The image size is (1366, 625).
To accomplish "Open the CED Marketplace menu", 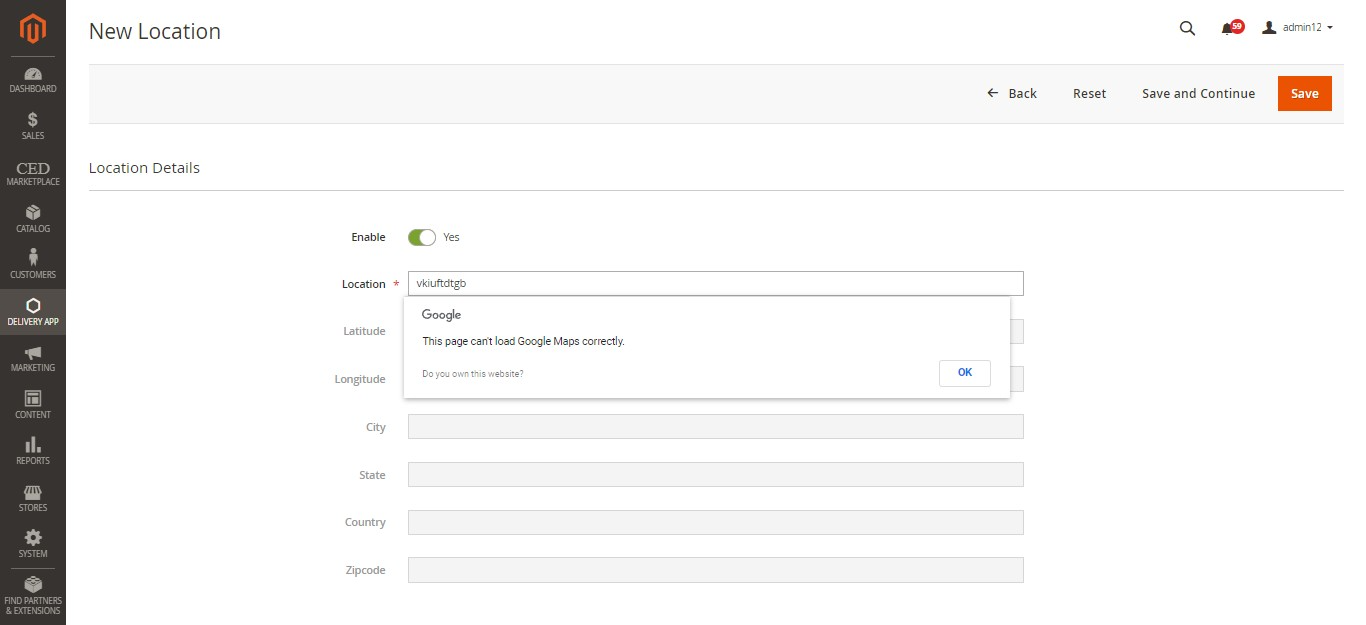I will tap(33, 173).
